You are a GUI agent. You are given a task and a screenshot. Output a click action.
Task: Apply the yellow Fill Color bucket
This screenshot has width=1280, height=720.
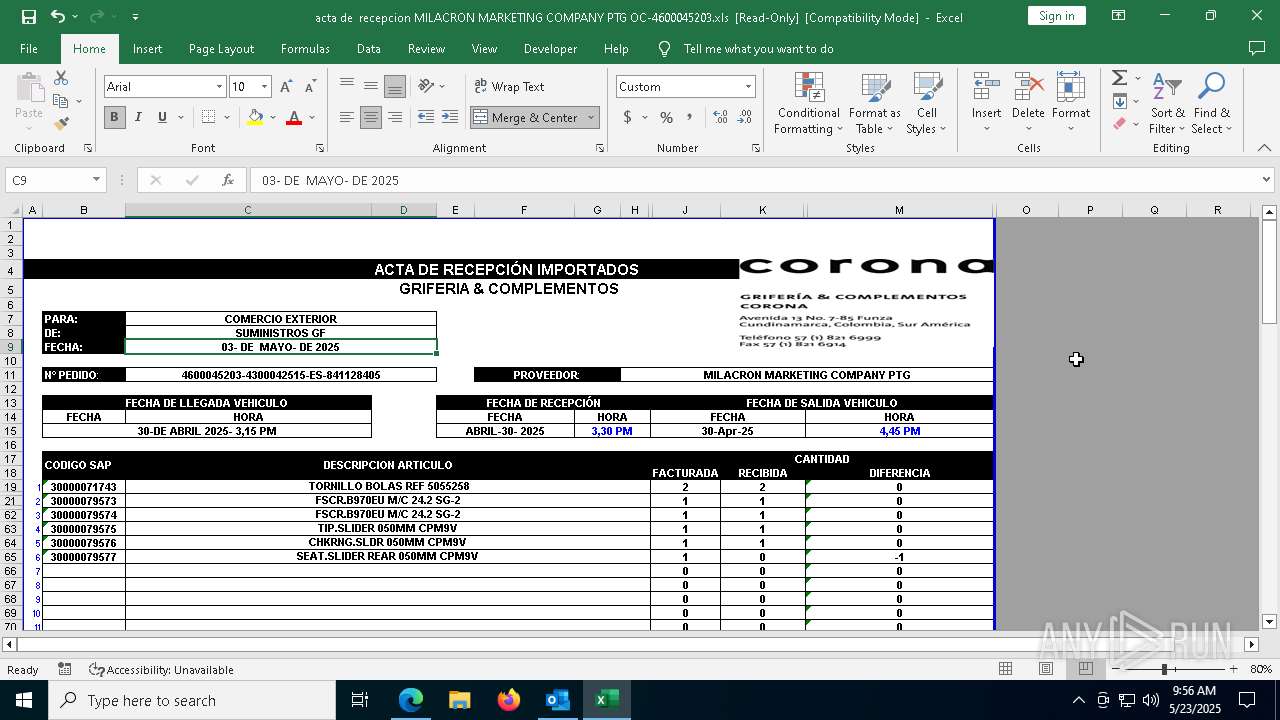pos(255,117)
